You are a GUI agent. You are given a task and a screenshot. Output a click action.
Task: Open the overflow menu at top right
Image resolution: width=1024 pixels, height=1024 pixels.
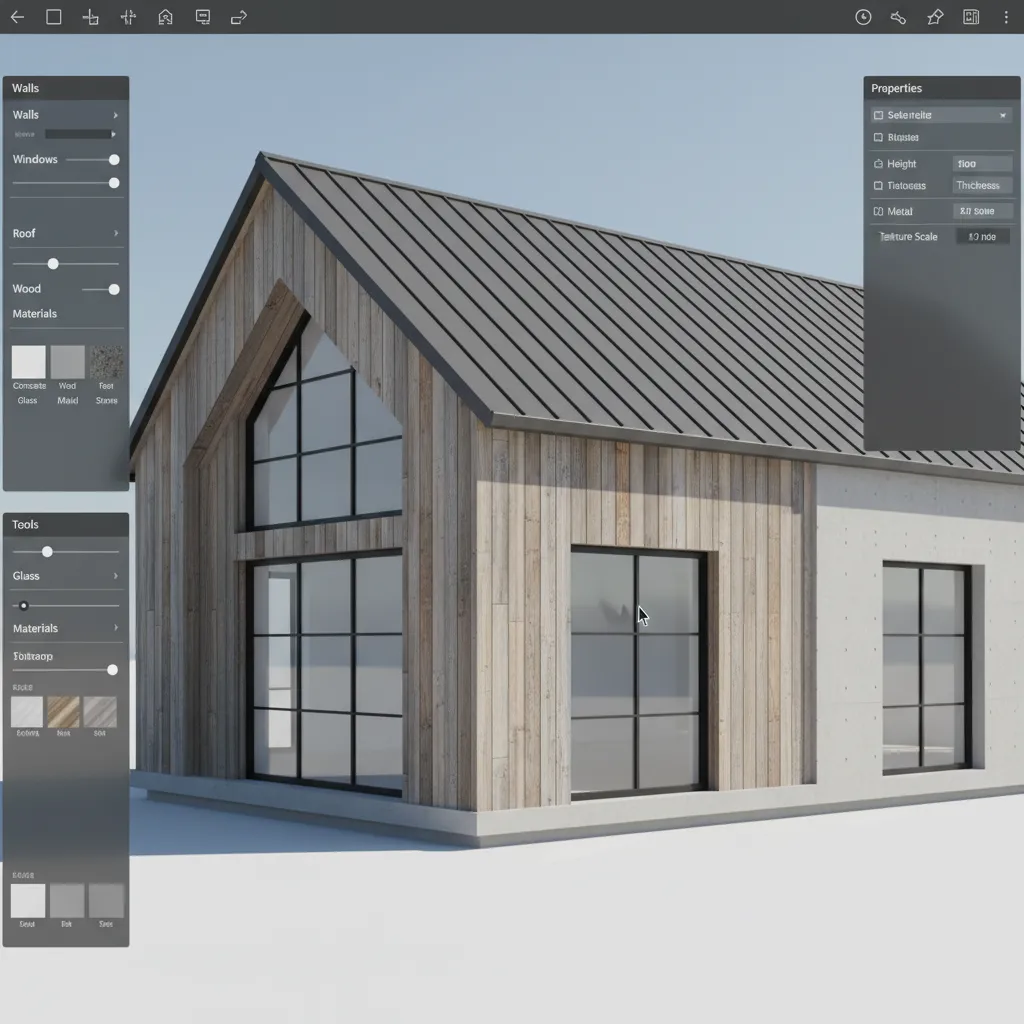click(x=1006, y=16)
